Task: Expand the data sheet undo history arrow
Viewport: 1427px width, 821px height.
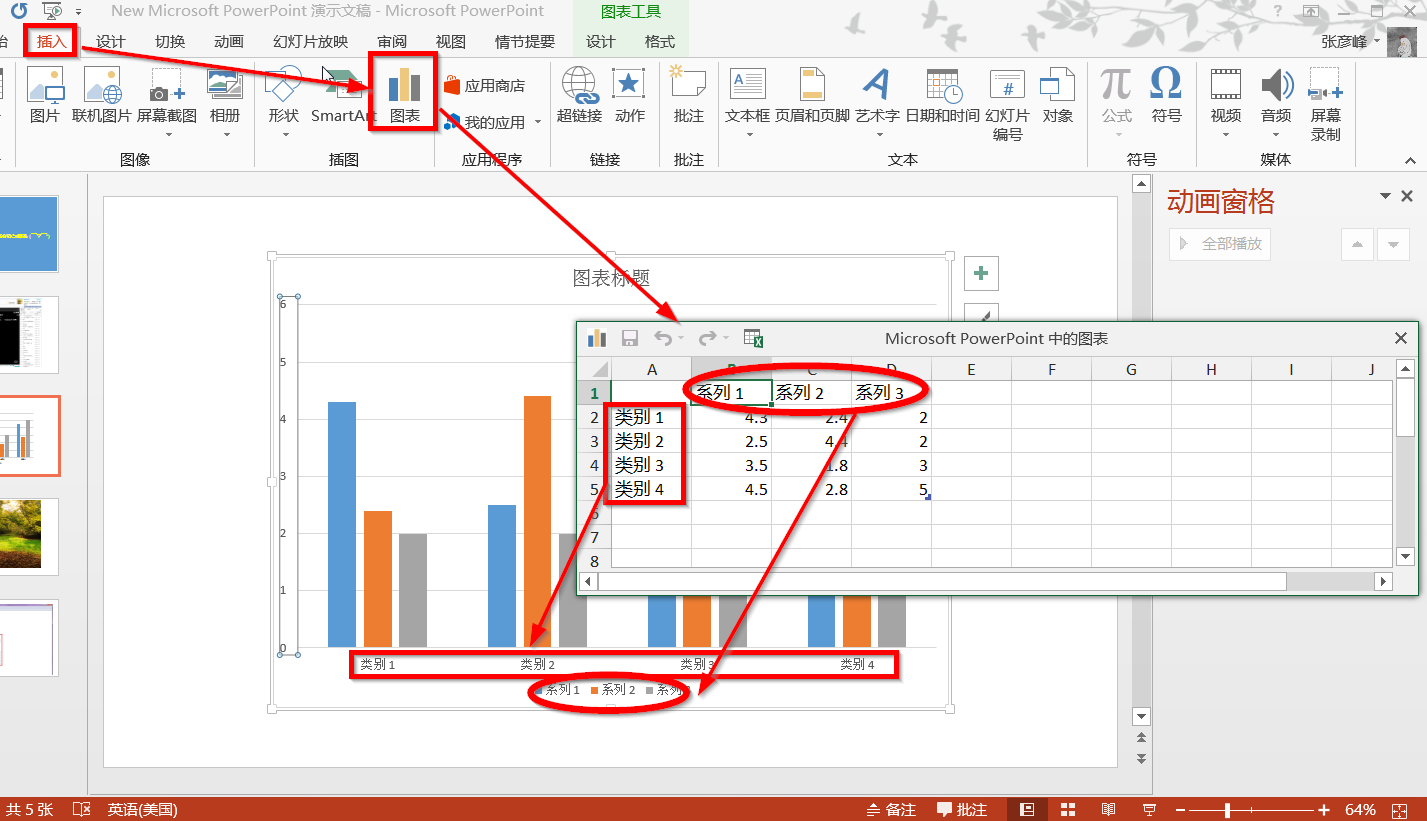Action: tap(681, 338)
